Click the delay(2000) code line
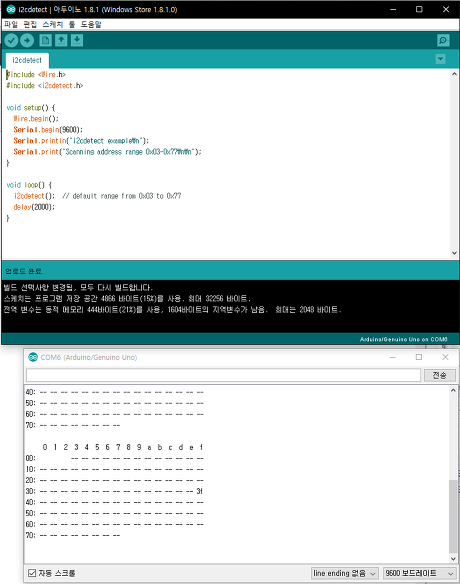 click(34, 207)
